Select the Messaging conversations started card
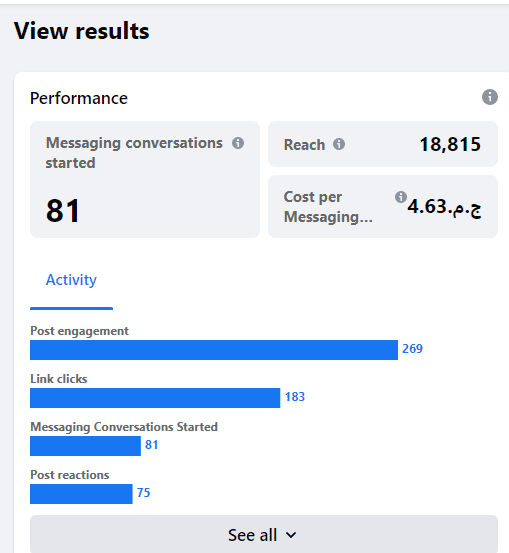Viewport: 509px width, 553px height. coord(145,180)
